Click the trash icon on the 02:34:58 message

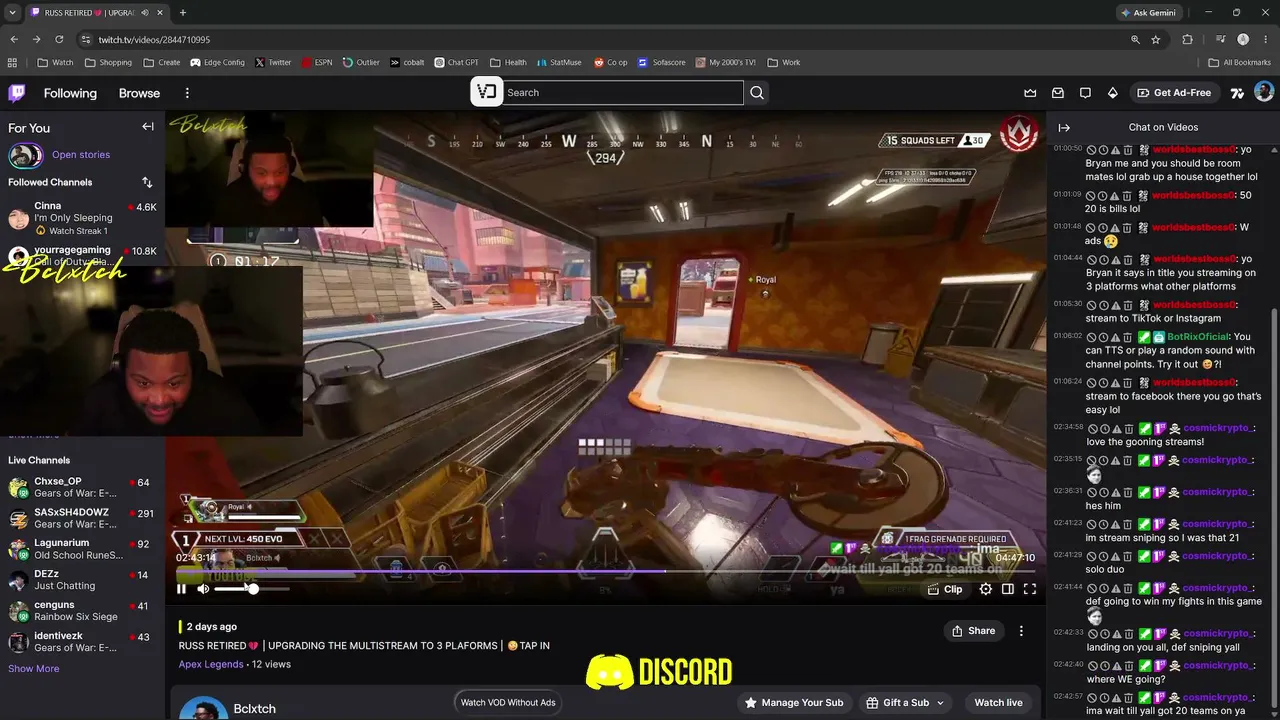coord(1127,429)
